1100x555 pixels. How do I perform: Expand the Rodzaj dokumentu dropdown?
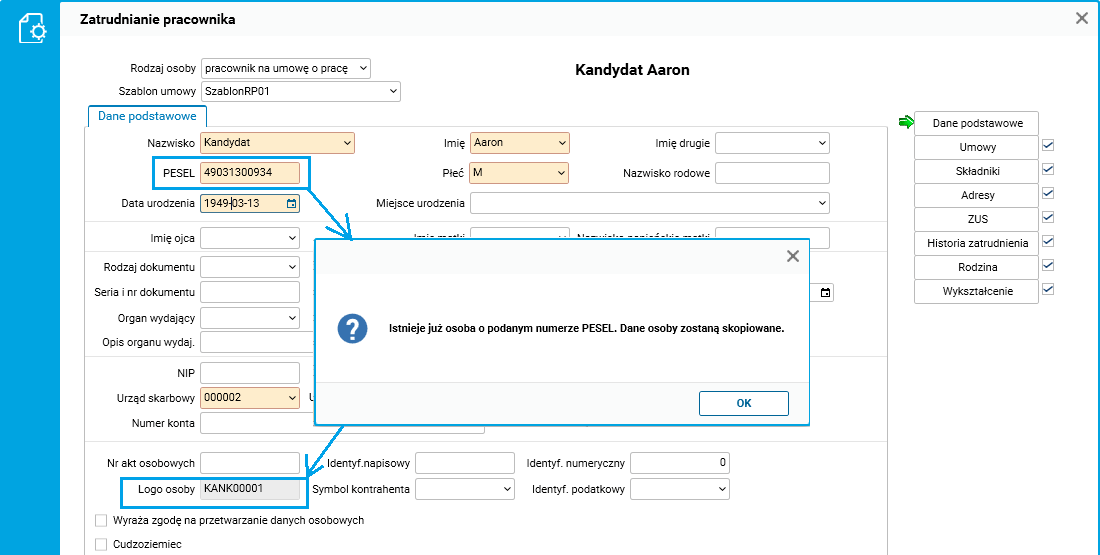250,267
